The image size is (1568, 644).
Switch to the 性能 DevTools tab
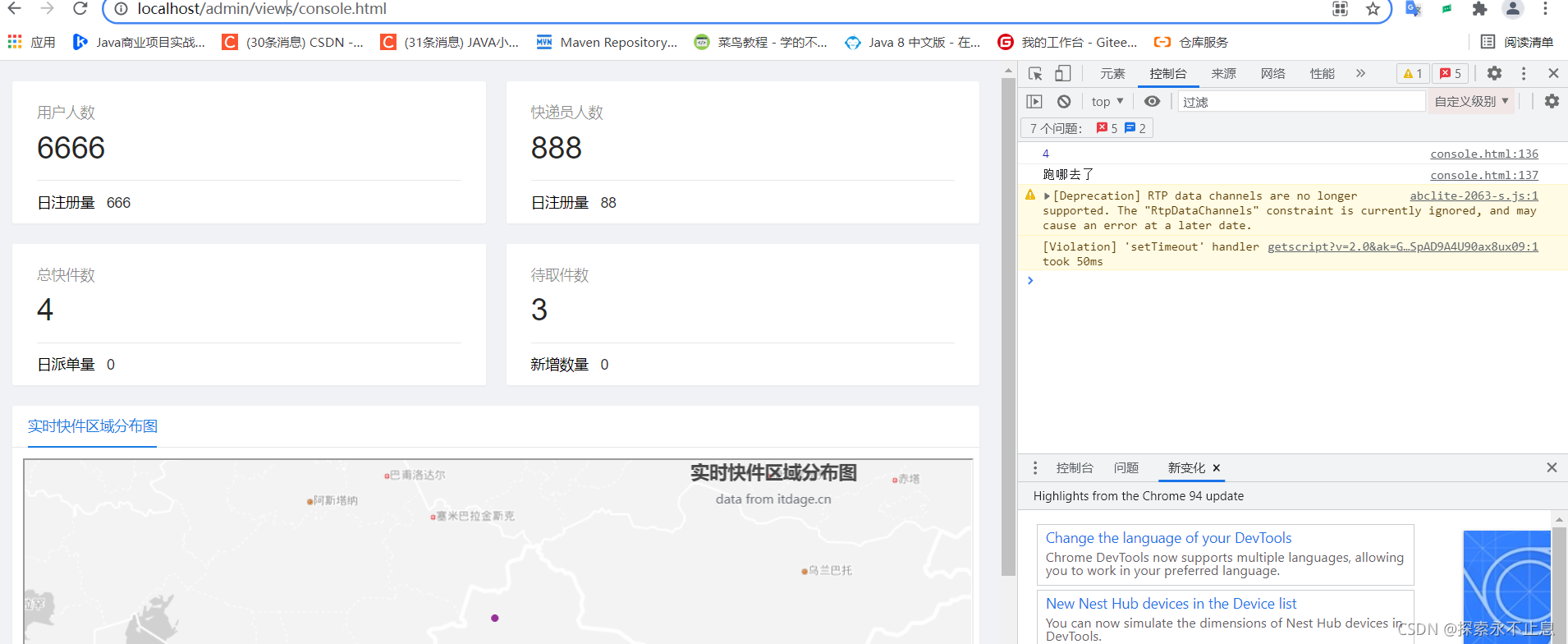[1322, 74]
